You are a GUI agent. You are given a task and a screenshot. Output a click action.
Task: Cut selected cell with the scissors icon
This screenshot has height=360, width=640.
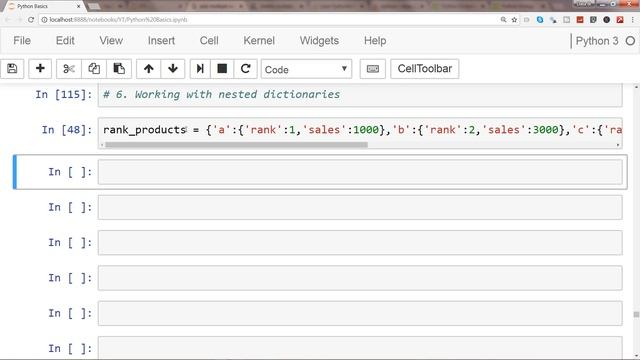click(x=69, y=69)
